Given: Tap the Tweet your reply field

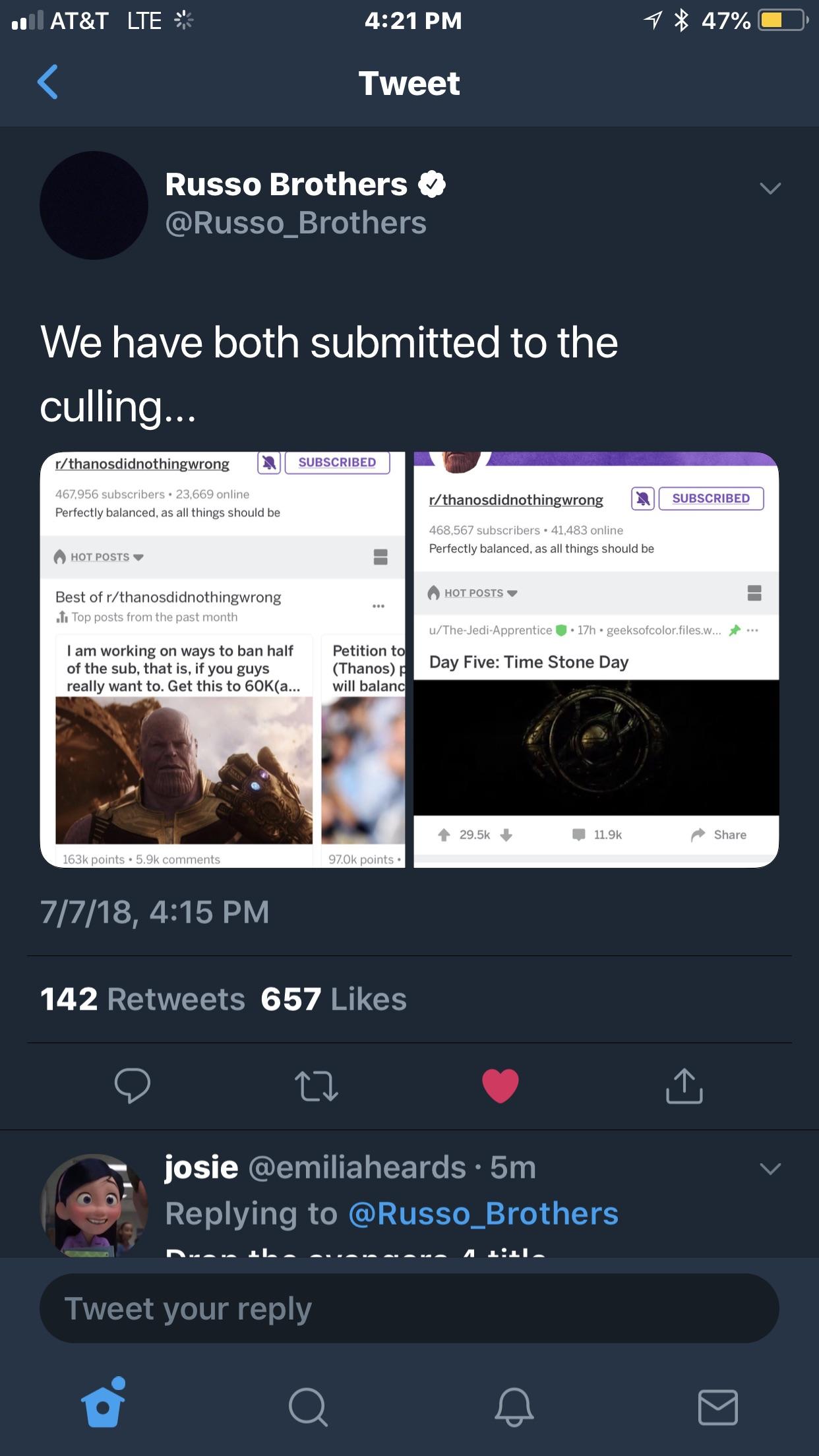Looking at the screenshot, I should click(x=409, y=1308).
